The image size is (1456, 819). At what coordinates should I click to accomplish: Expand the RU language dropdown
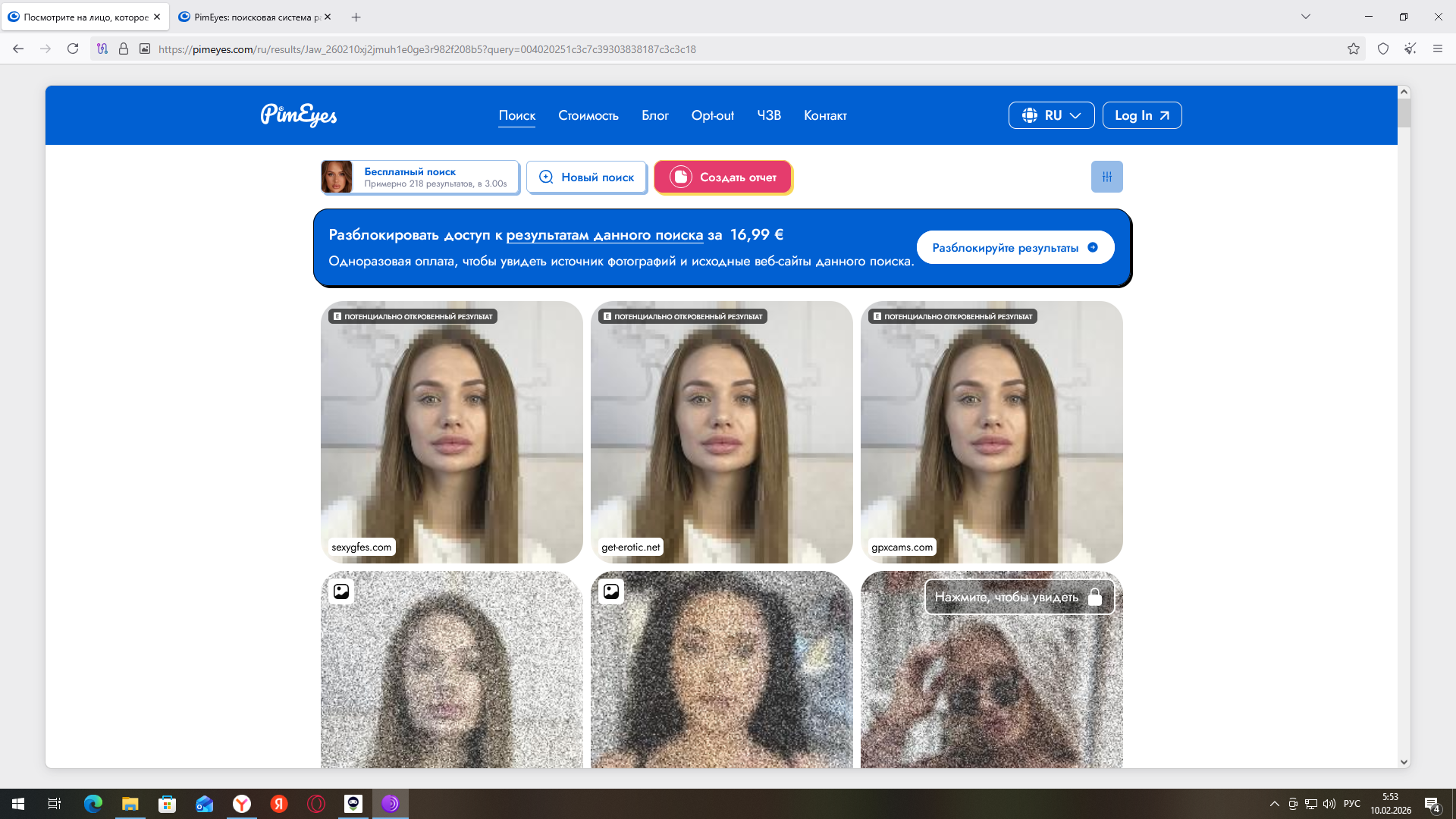click(x=1051, y=115)
